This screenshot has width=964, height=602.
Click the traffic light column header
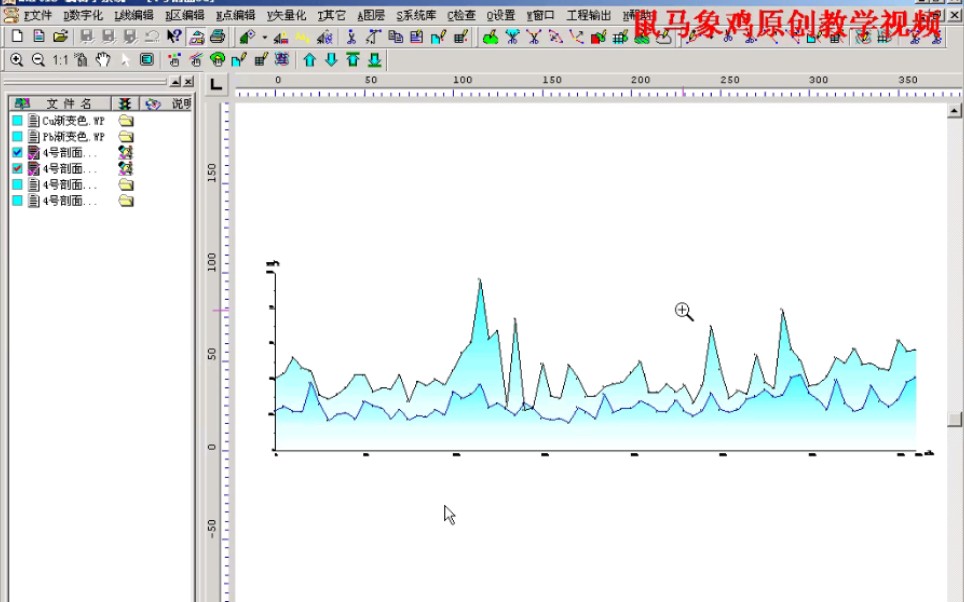coord(125,103)
